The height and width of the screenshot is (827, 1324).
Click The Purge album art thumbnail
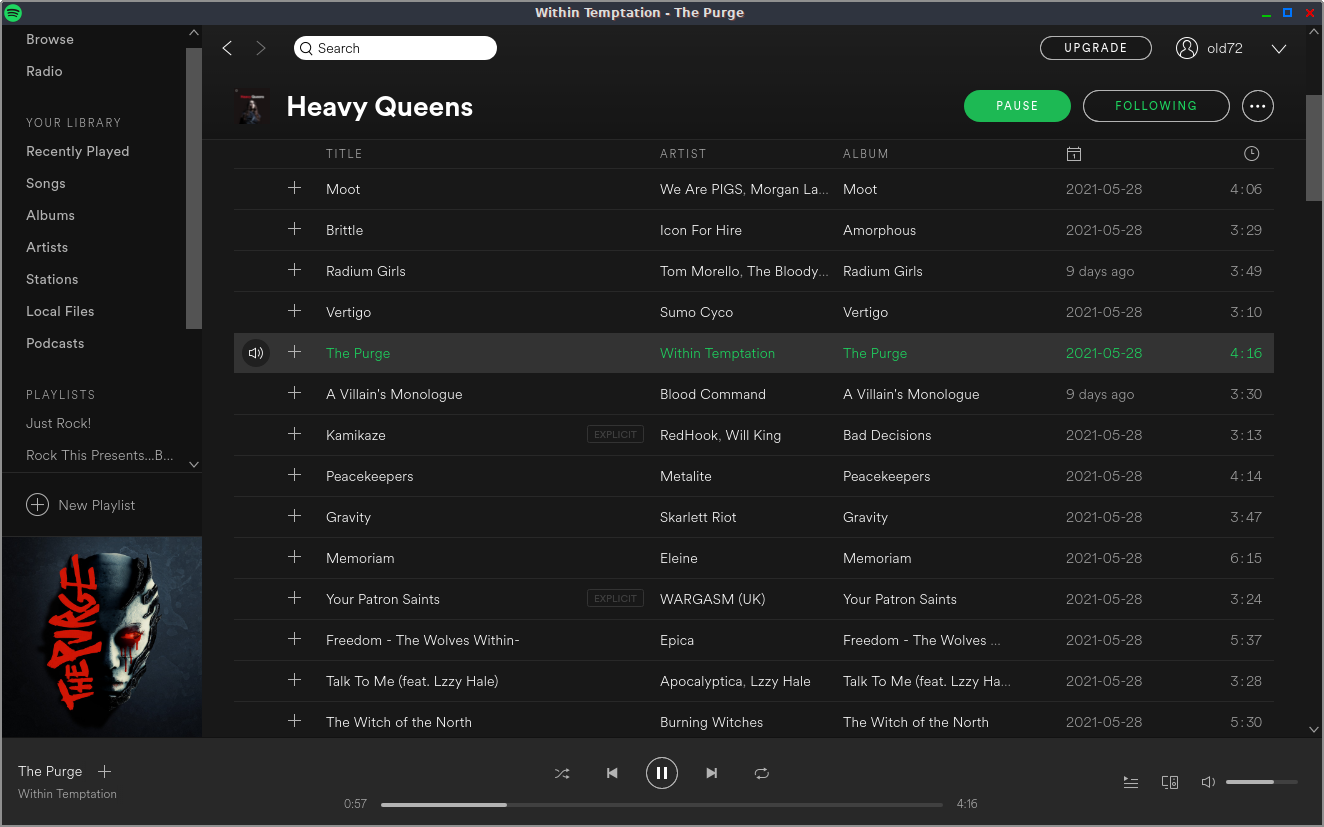(102, 637)
